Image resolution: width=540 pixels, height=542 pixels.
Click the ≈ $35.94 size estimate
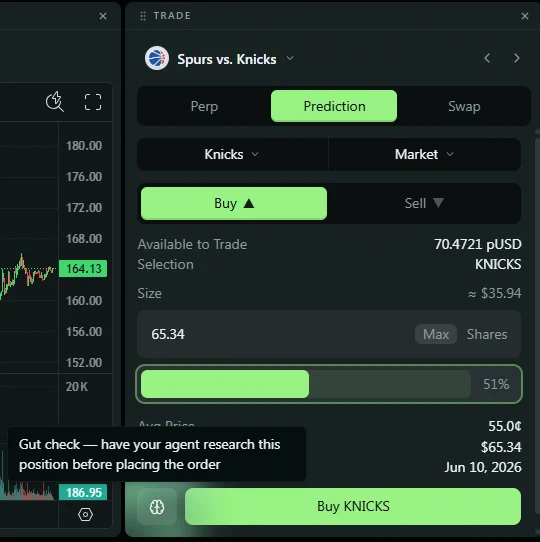point(494,293)
